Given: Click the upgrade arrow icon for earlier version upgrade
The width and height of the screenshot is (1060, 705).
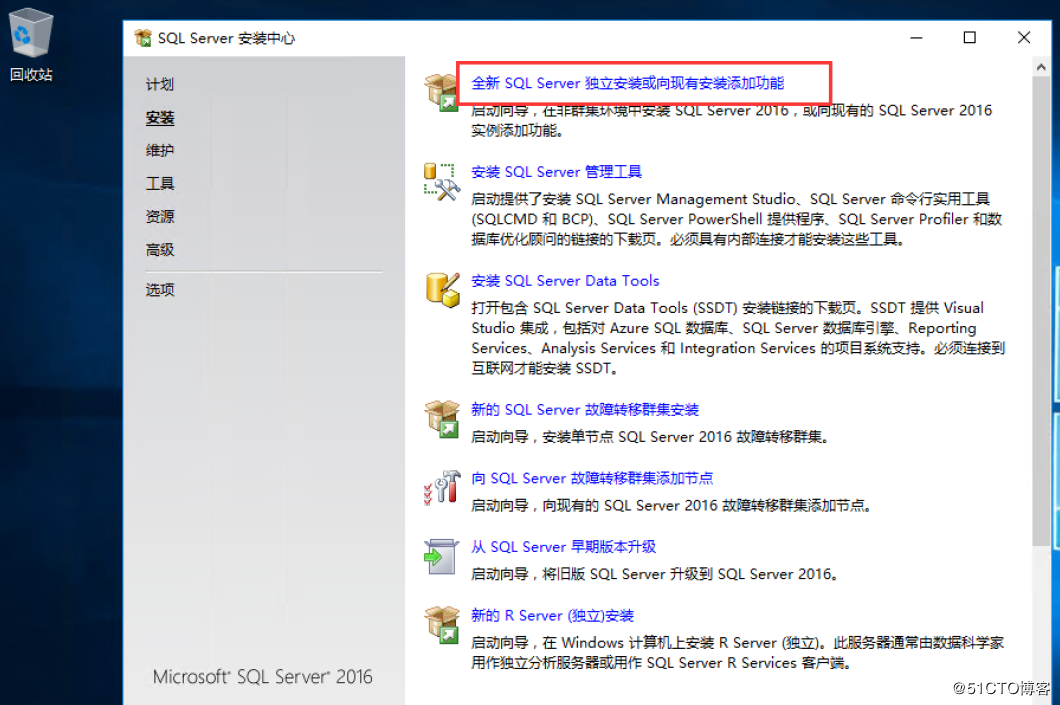Looking at the screenshot, I should [441, 556].
